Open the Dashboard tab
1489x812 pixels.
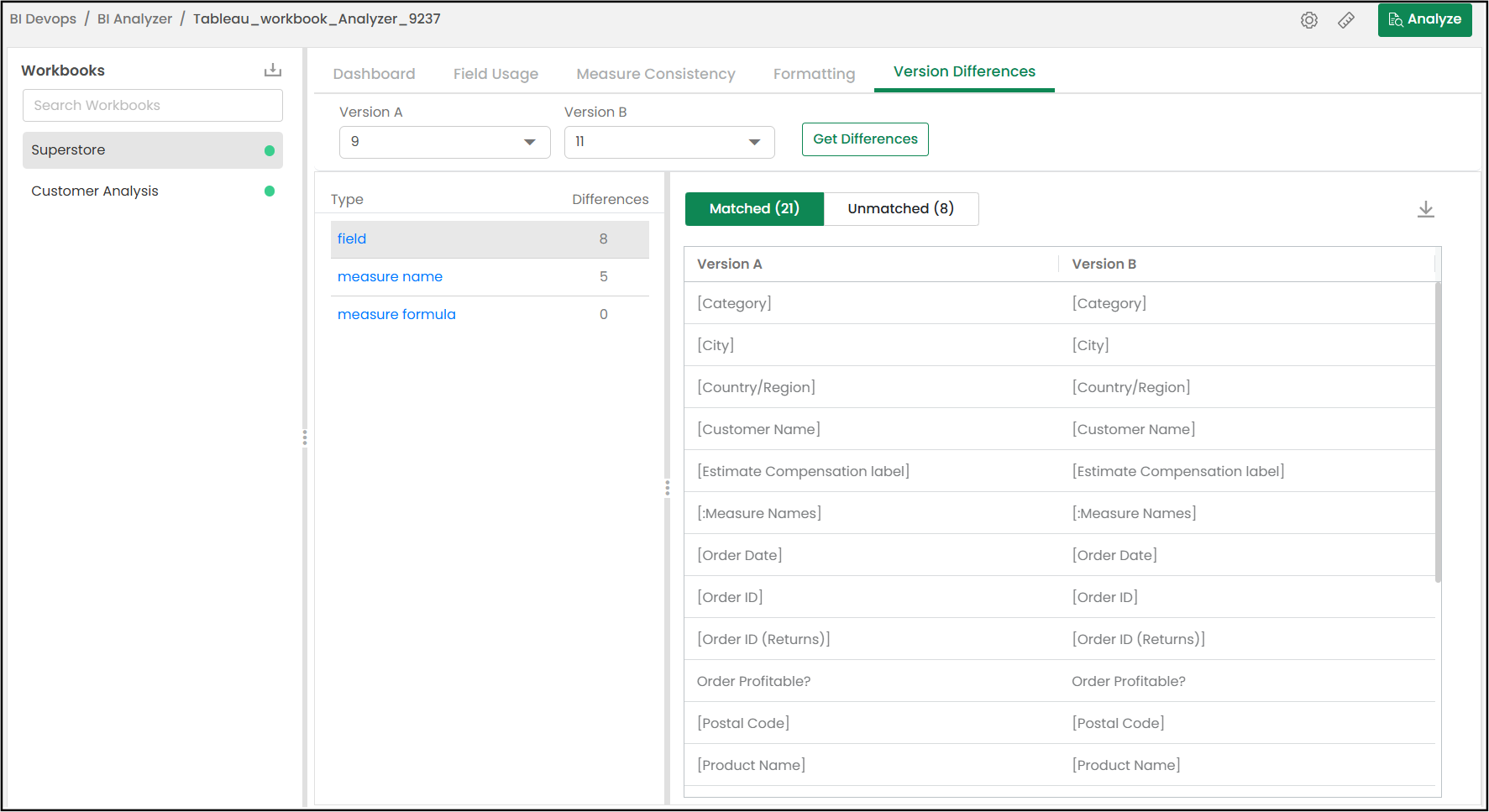click(x=374, y=74)
